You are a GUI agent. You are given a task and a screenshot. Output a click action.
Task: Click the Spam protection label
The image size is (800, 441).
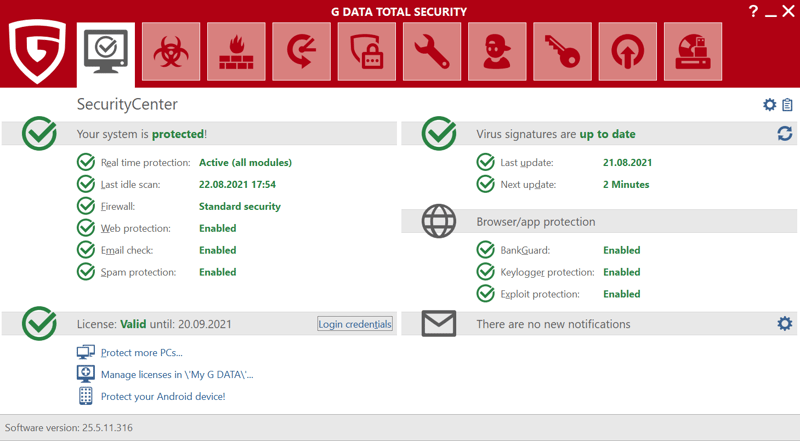pos(138,273)
